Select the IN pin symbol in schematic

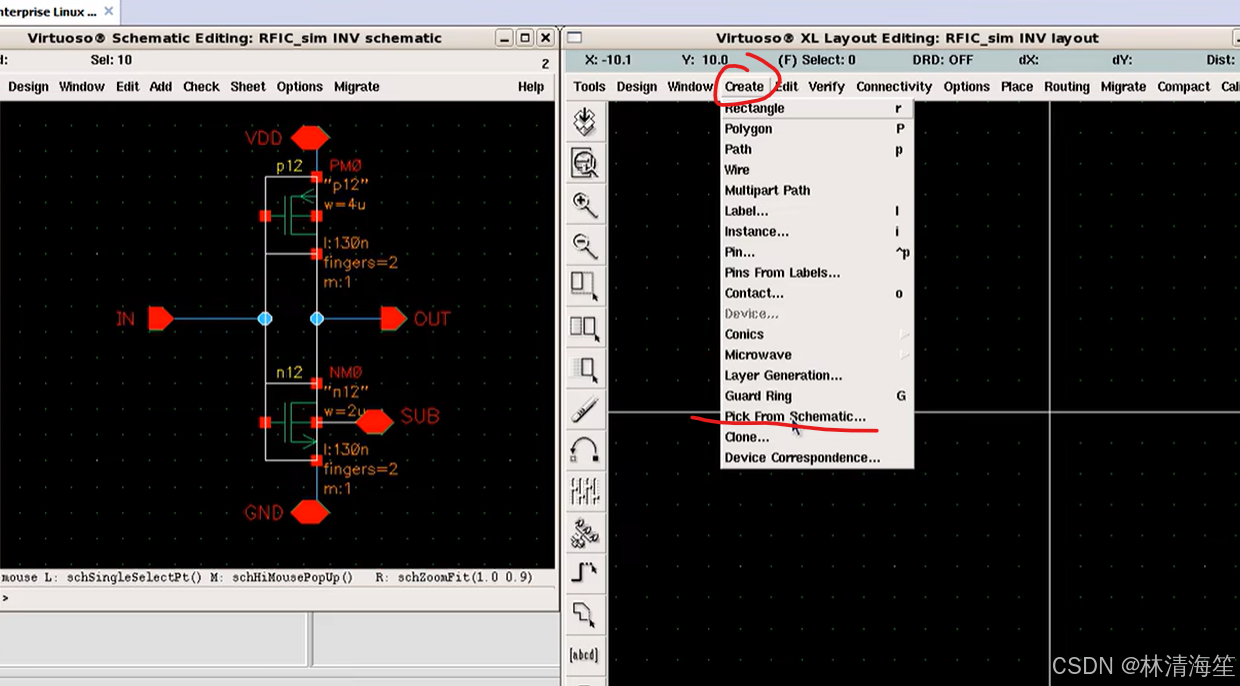161,319
